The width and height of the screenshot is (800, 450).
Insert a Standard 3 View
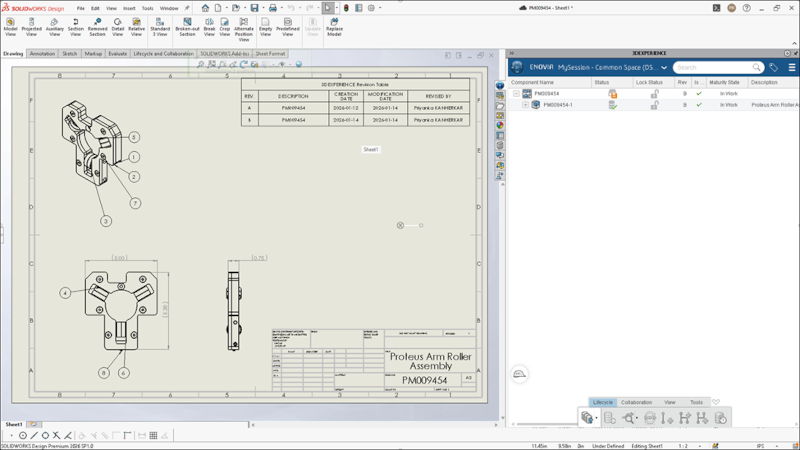160,25
